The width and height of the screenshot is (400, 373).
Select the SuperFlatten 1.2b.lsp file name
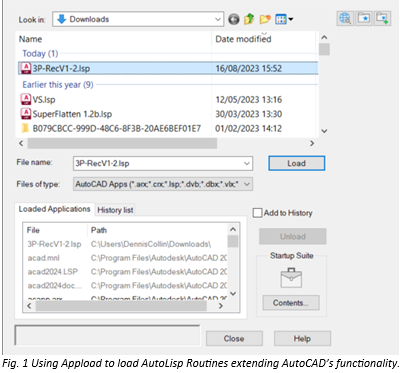pyautogui.click(x=72, y=114)
